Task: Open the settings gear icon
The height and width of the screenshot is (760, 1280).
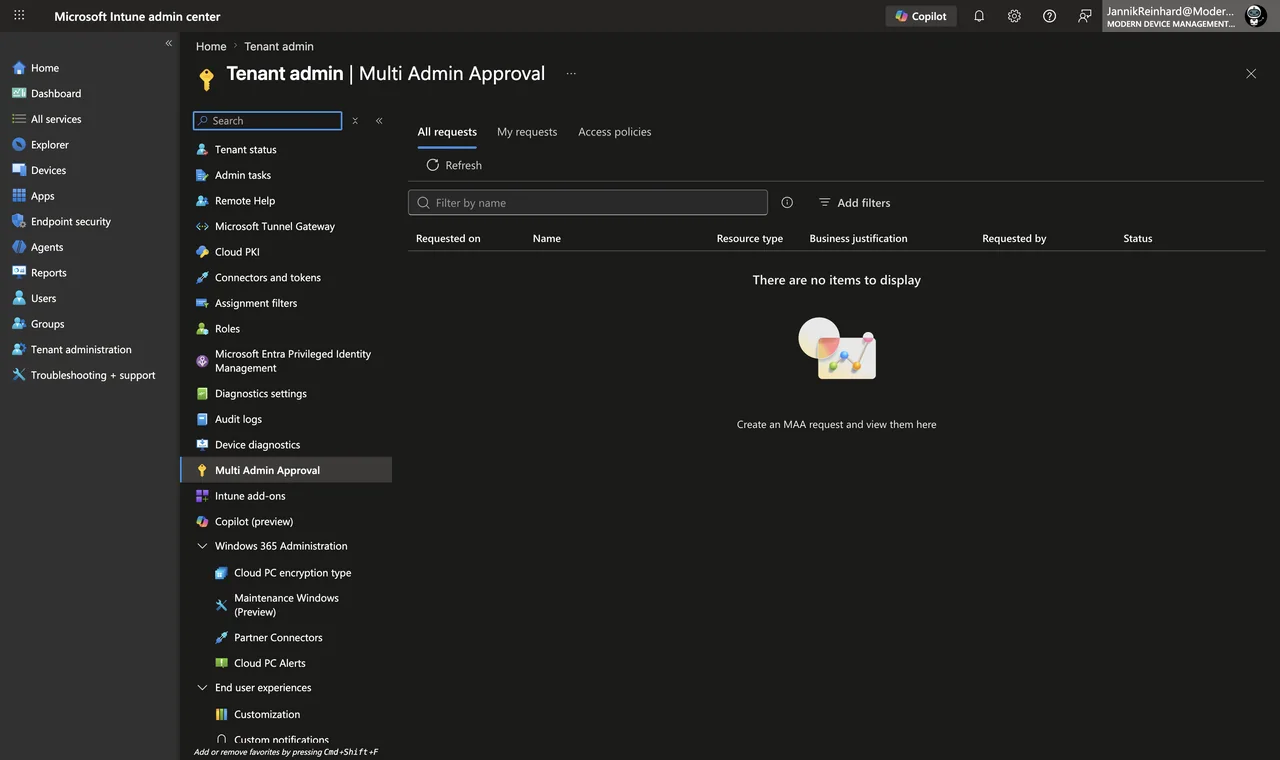Action: coord(1014,16)
